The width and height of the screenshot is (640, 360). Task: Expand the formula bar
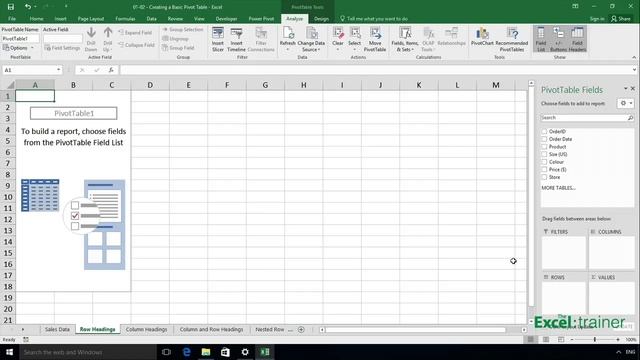pyautogui.click(x=634, y=70)
